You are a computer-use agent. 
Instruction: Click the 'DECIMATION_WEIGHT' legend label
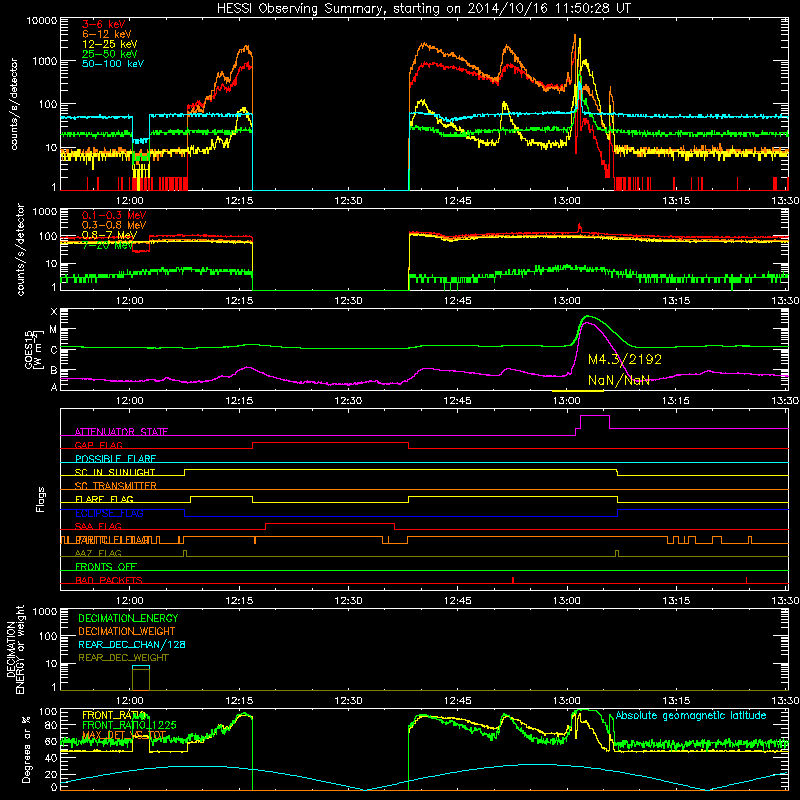[x=127, y=631]
